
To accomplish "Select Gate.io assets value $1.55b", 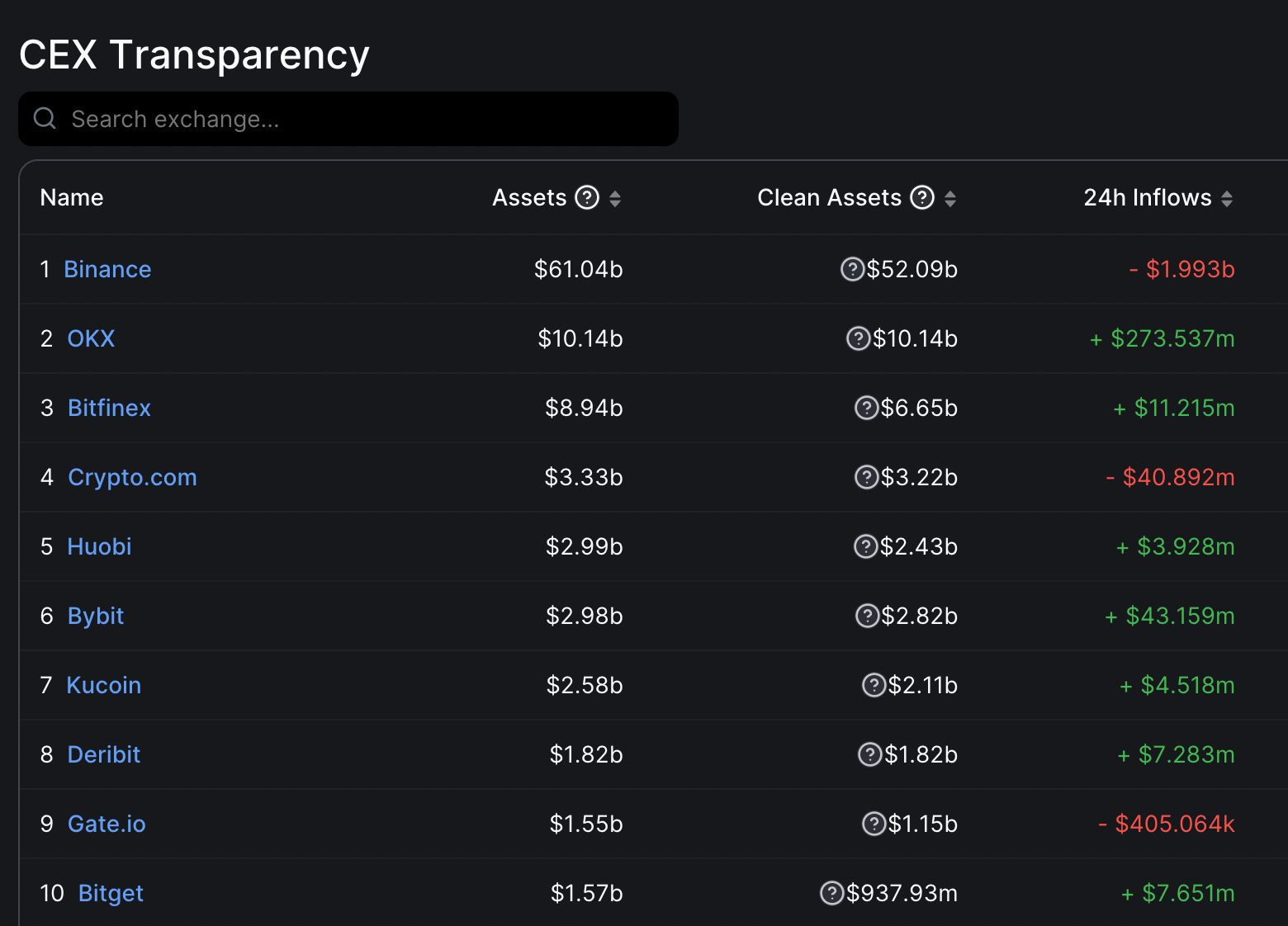I will point(586,824).
